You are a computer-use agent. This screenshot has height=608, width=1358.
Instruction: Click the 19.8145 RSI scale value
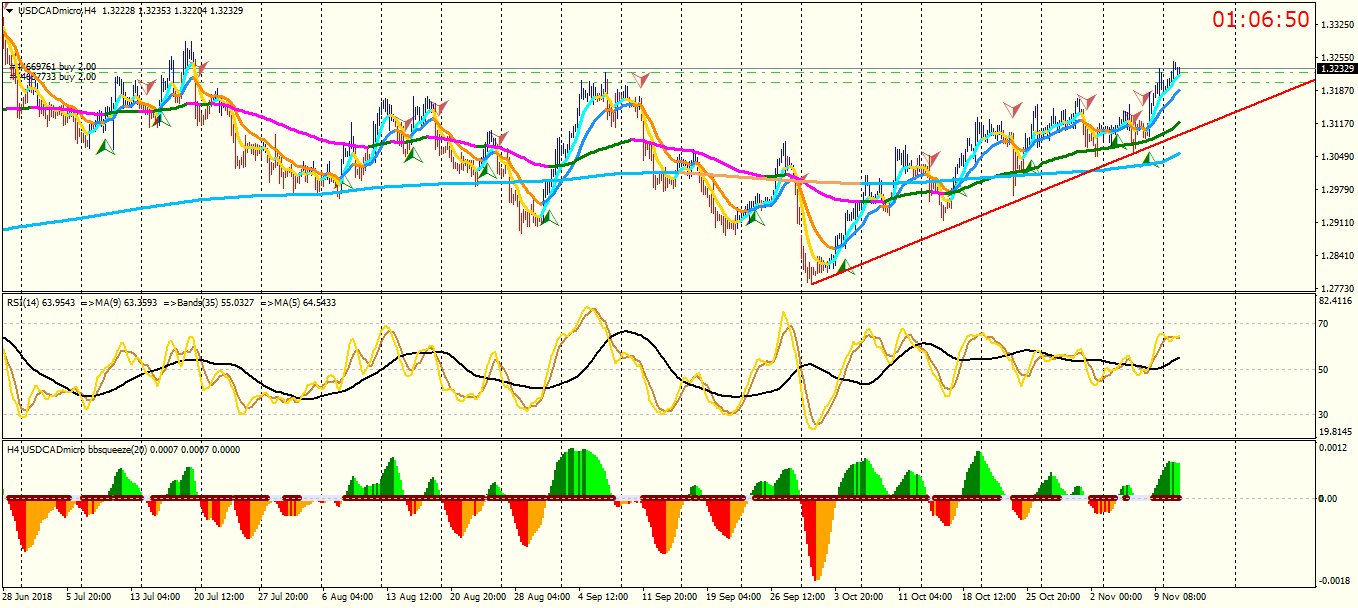[x=1336, y=432]
